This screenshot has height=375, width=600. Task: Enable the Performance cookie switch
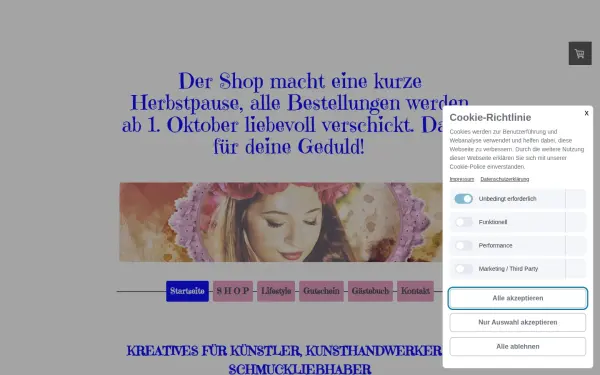point(463,245)
